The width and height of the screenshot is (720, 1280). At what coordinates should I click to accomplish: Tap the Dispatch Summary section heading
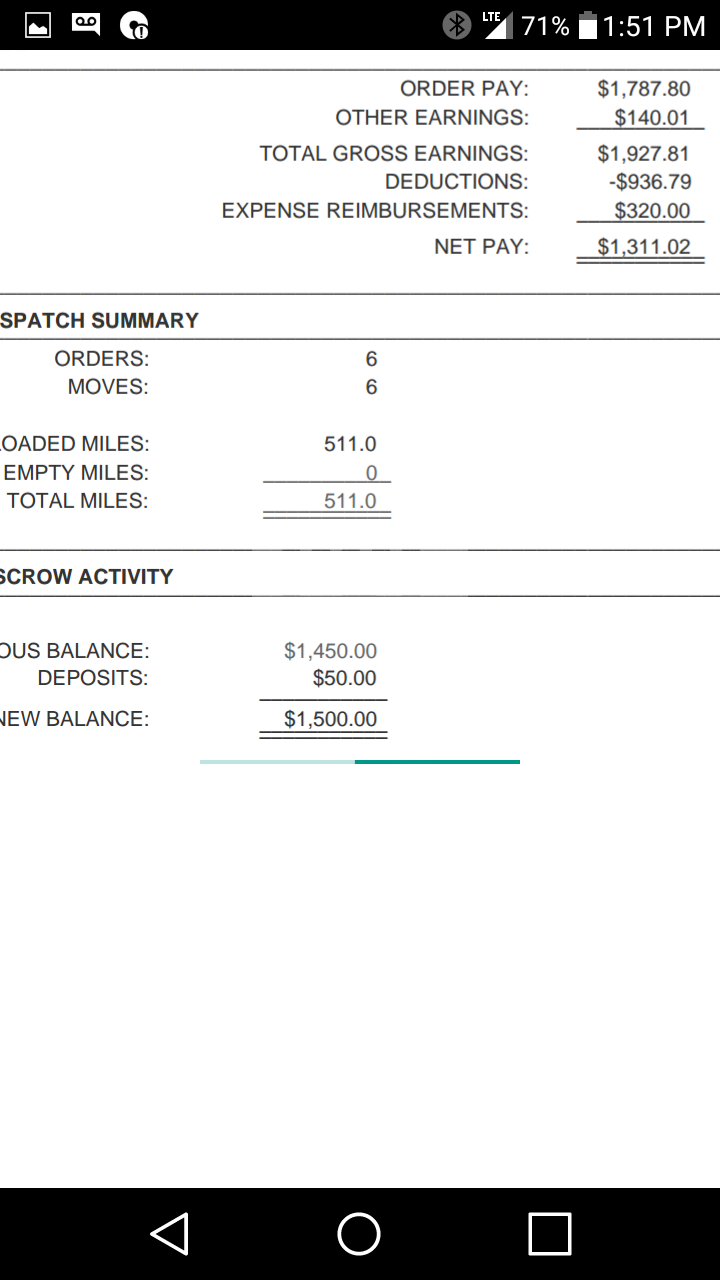pyautogui.click(x=100, y=321)
